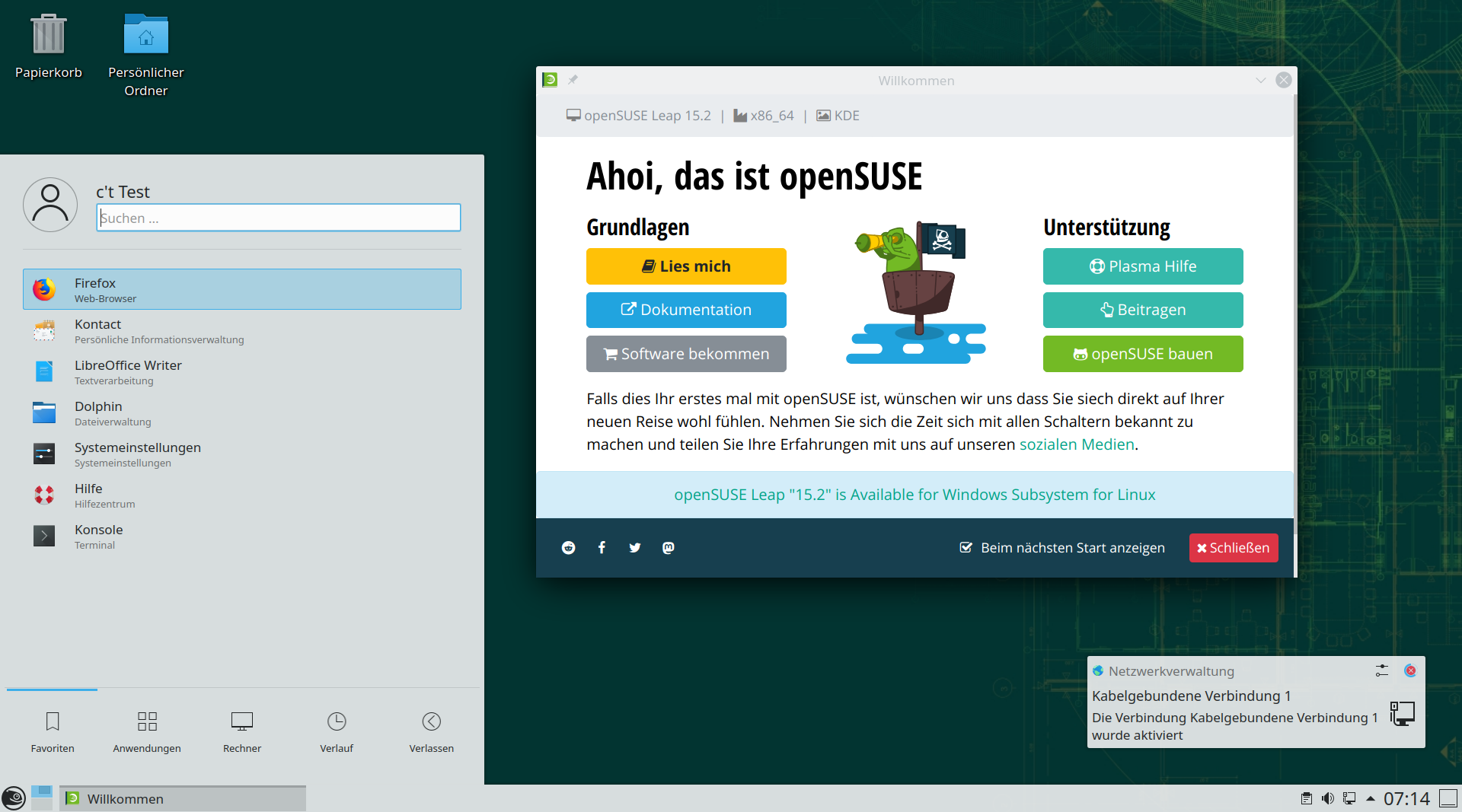The height and width of the screenshot is (812, 1462).
Task: Click the red Schließen button
Action: [x=1234, y=548]
